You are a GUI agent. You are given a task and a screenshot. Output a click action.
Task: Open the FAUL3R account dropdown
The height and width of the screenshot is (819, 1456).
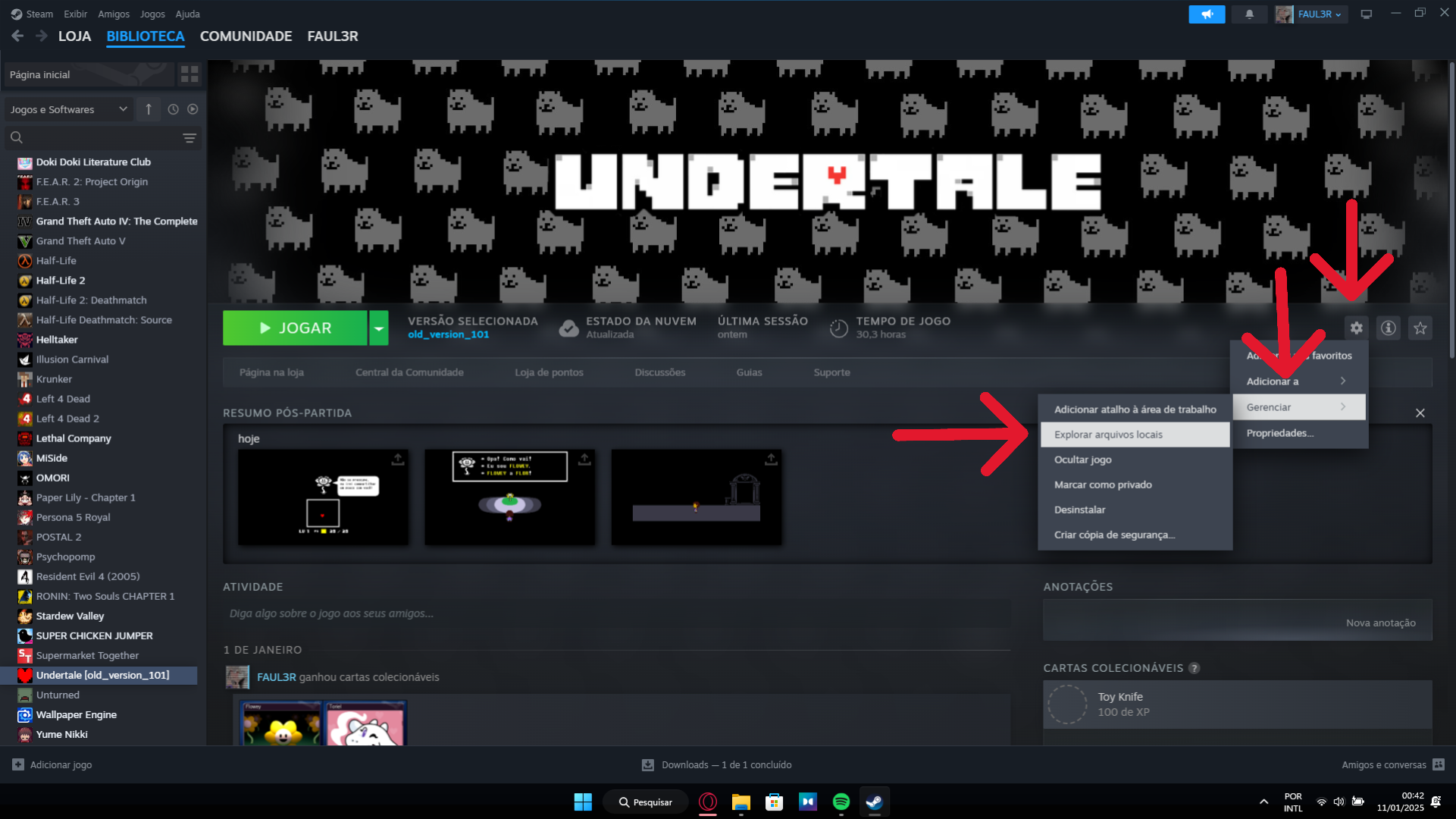pos(1311,14)
